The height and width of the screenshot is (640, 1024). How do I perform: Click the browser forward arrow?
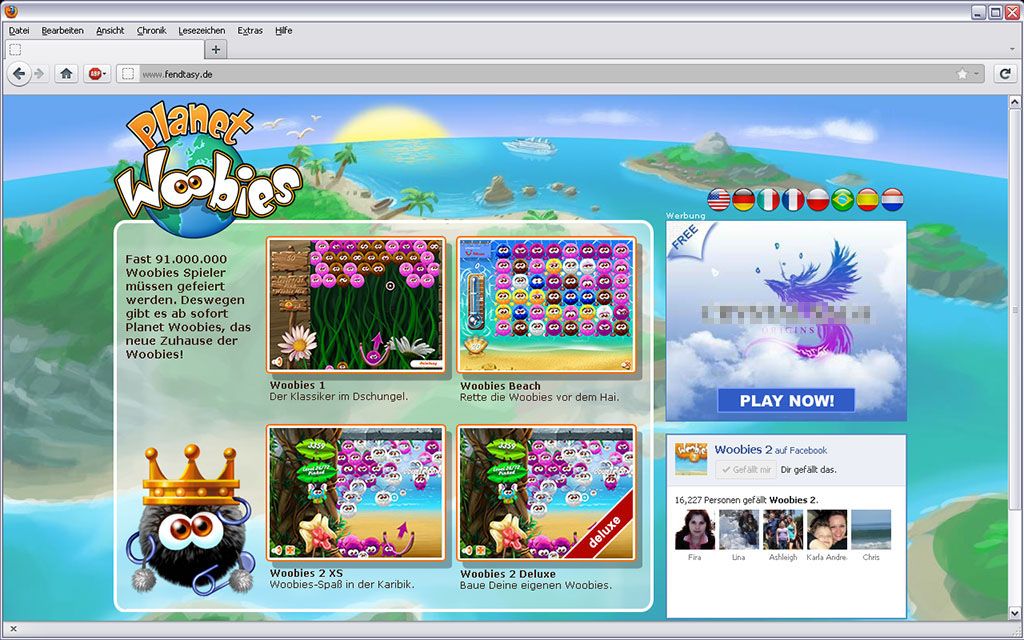[39, 74]
